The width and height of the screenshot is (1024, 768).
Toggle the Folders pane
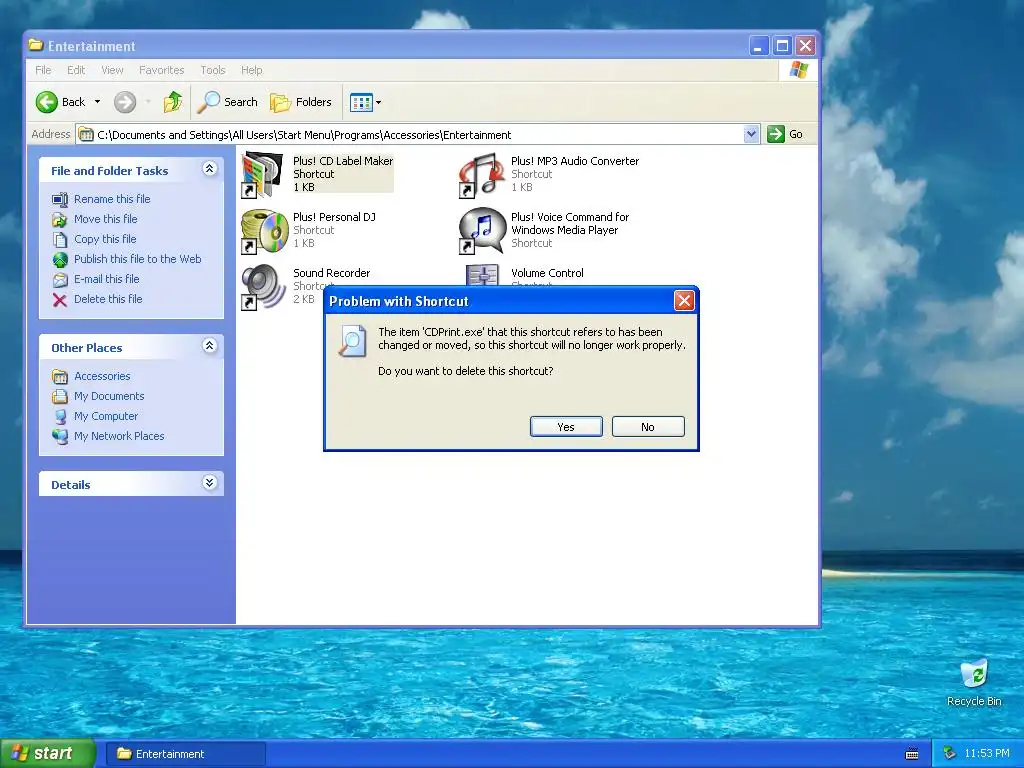click(x=301, y=102)
